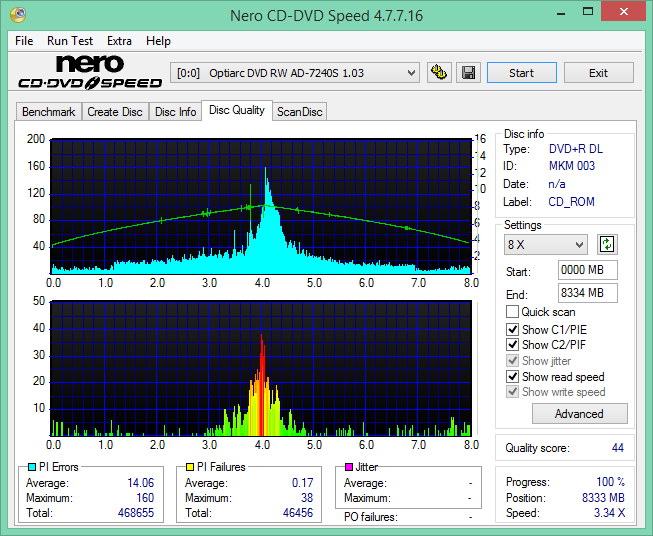Click the magenta Jitter legend swatch
Viewport: 653px width, 536px height.
click(x=349, y=467)
